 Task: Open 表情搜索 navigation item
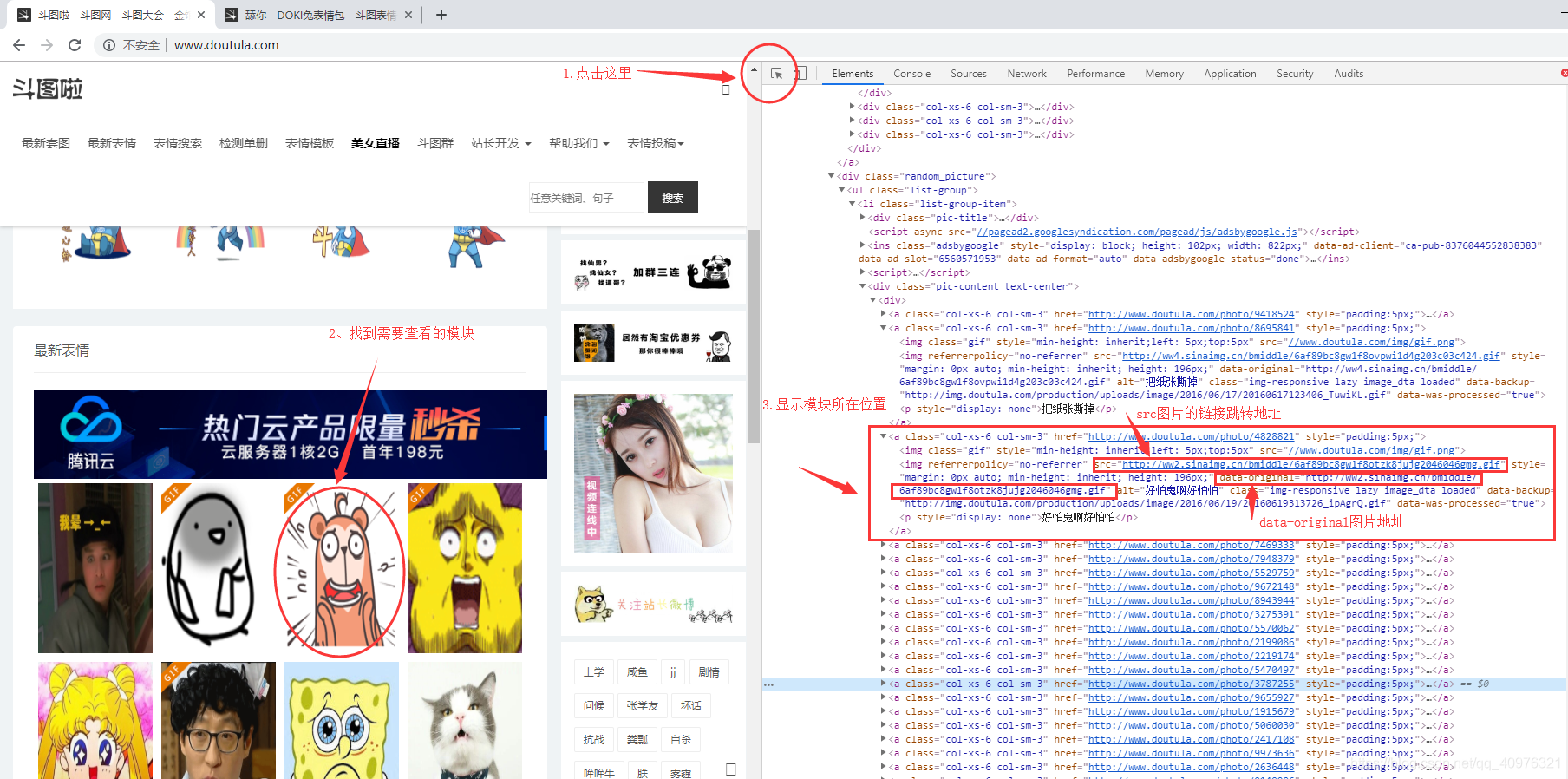178,143
